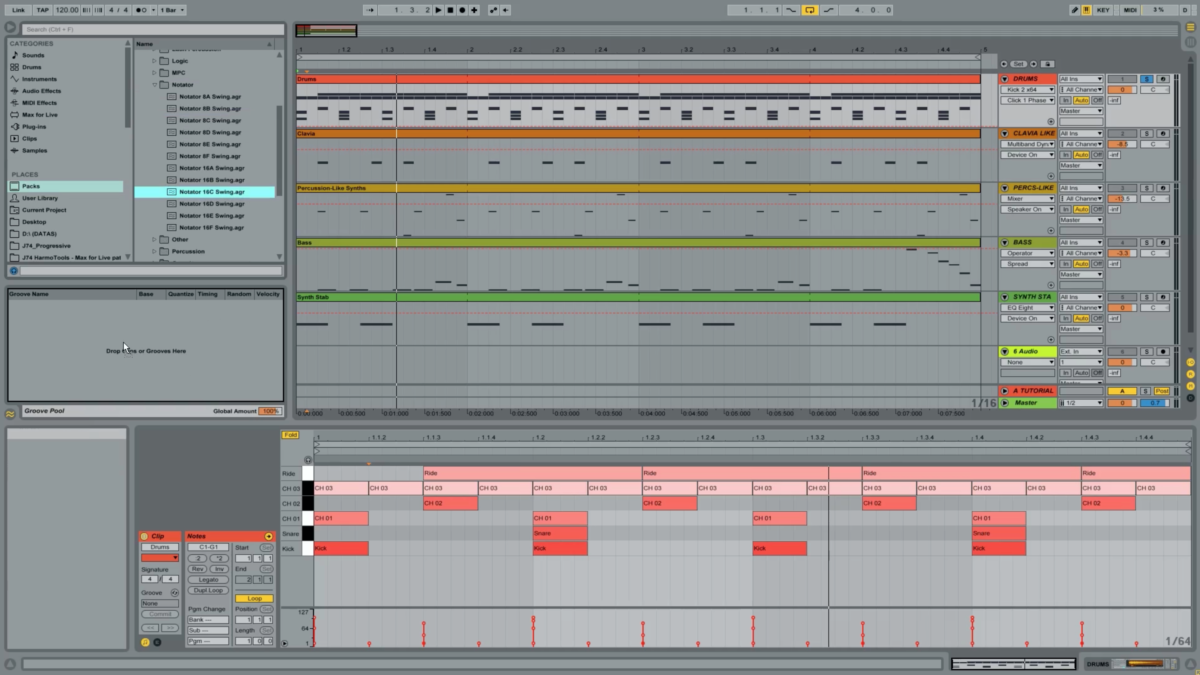The height and width of the screenshot is (675, 1200).
Task: Show Notes box icon below Clip panel
Action: (x=145, y=641)
